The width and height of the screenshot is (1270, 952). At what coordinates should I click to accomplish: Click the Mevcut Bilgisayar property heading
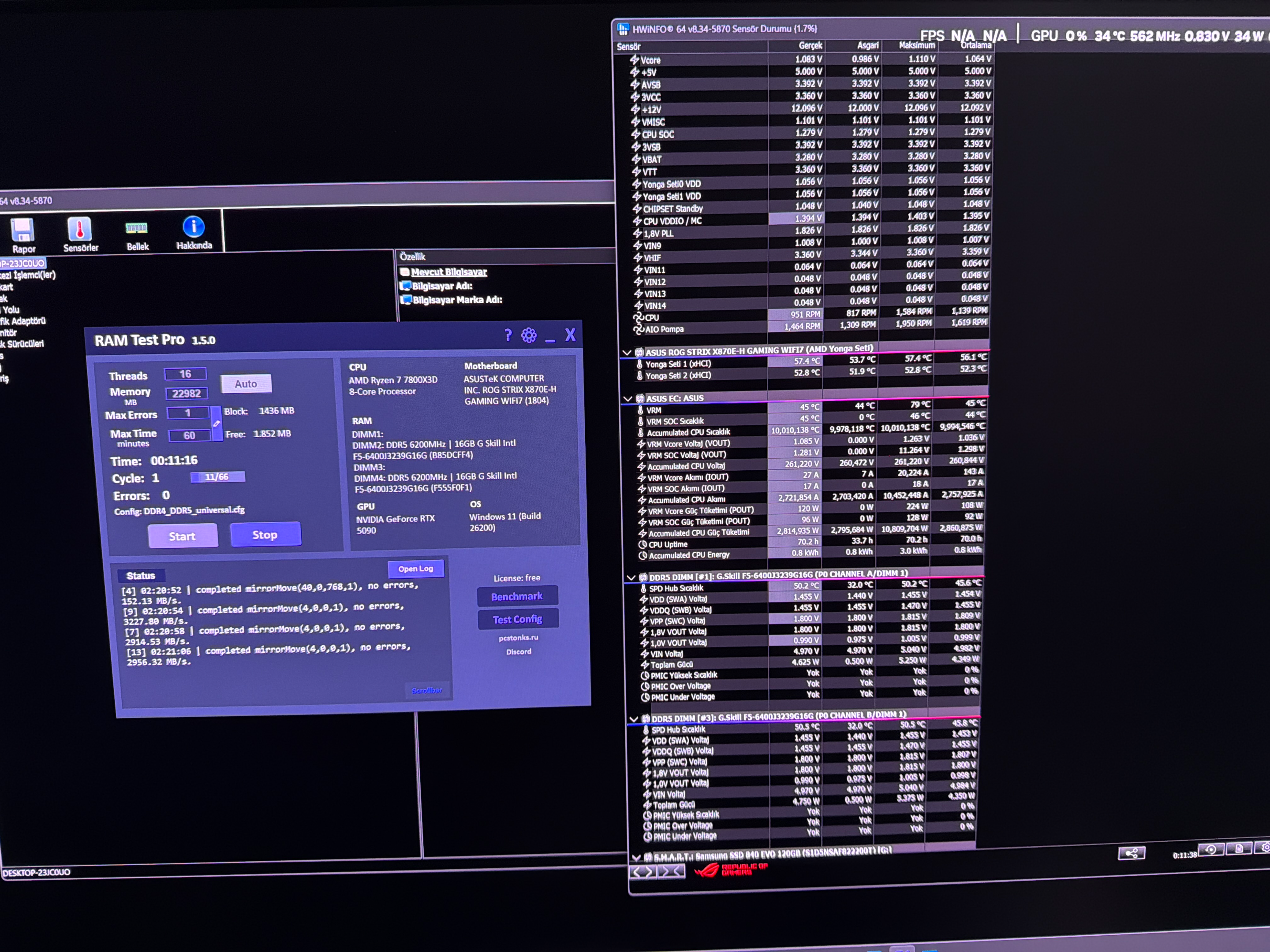point(449,272)
